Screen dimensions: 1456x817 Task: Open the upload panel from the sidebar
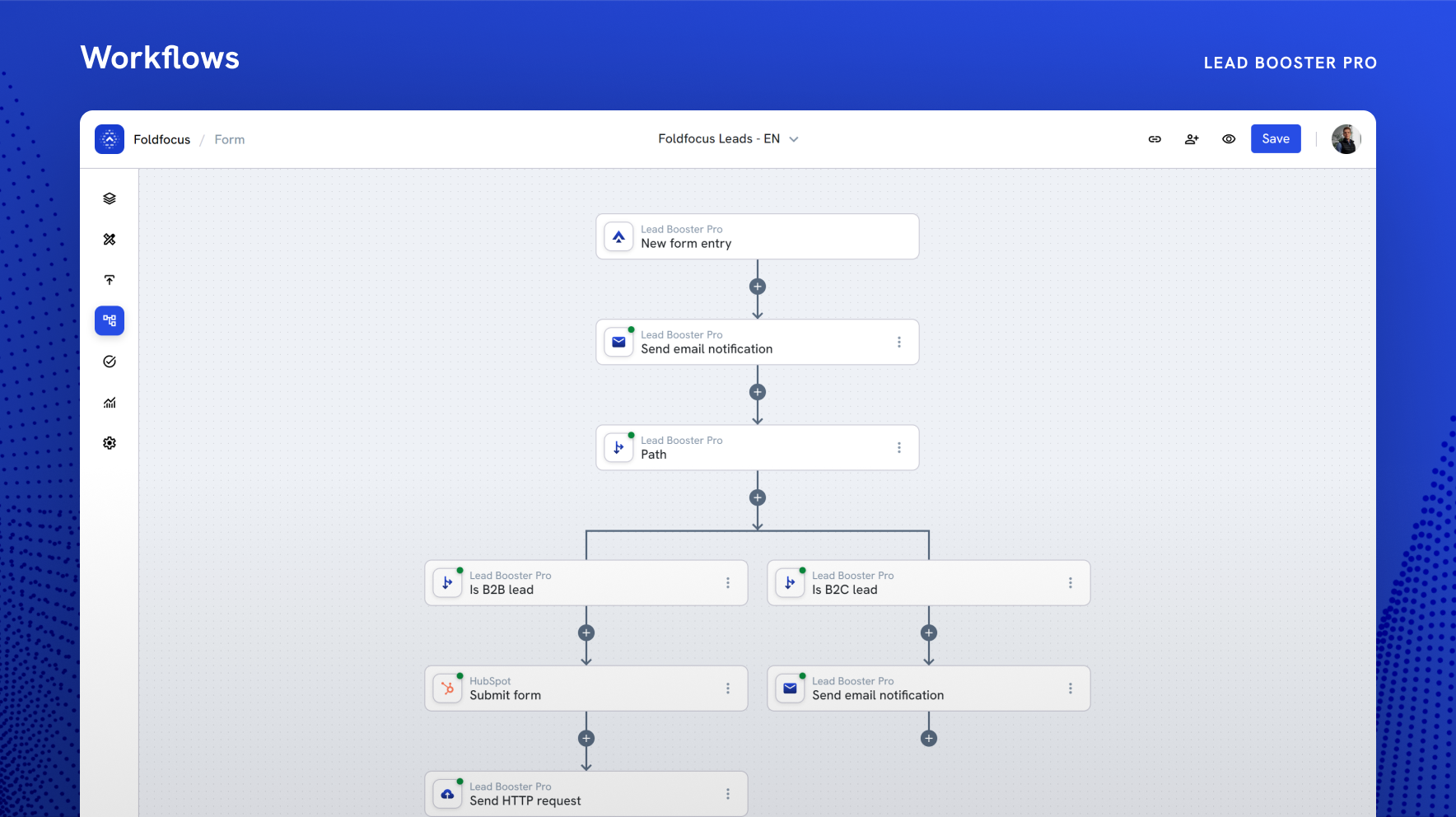click(x=110, y=279)
